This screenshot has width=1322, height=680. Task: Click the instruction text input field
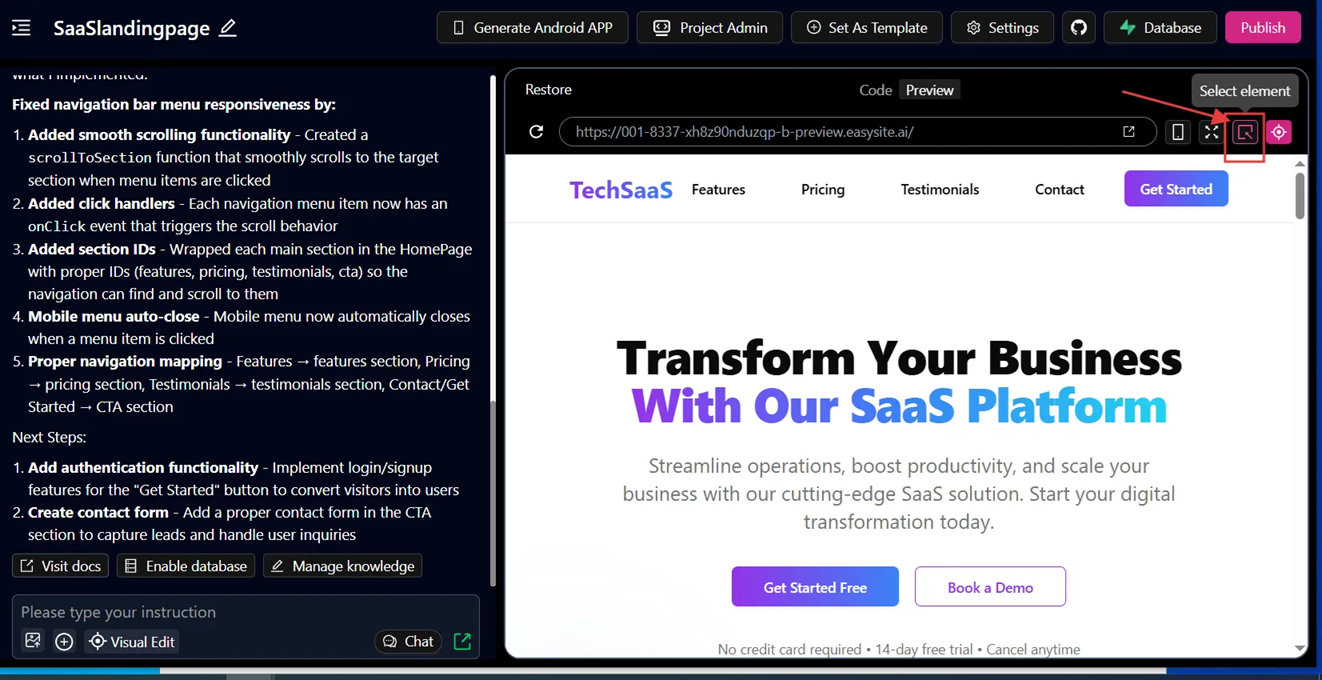coord(245,612)
